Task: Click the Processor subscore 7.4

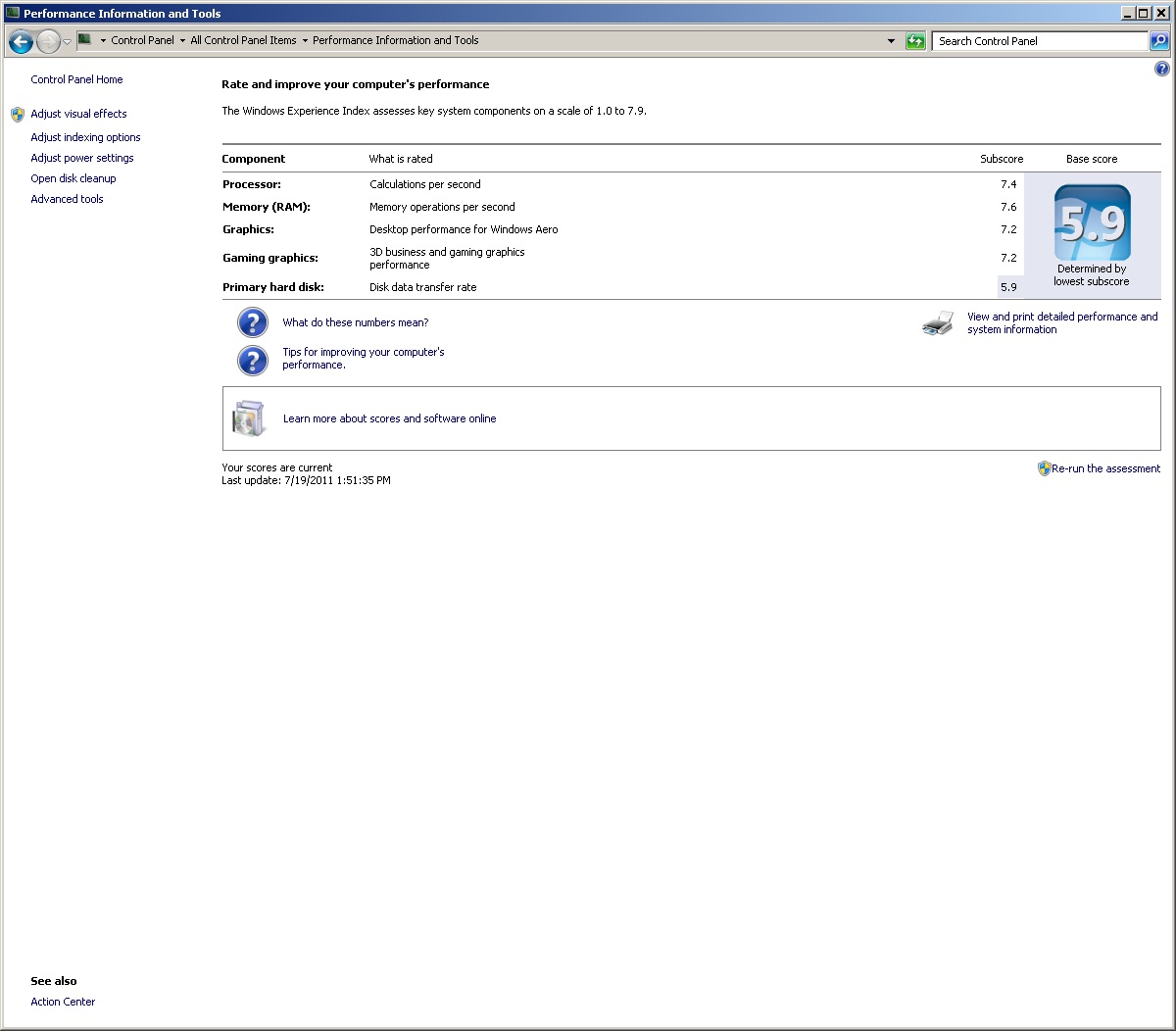Action: click(x=1008, y=184)
